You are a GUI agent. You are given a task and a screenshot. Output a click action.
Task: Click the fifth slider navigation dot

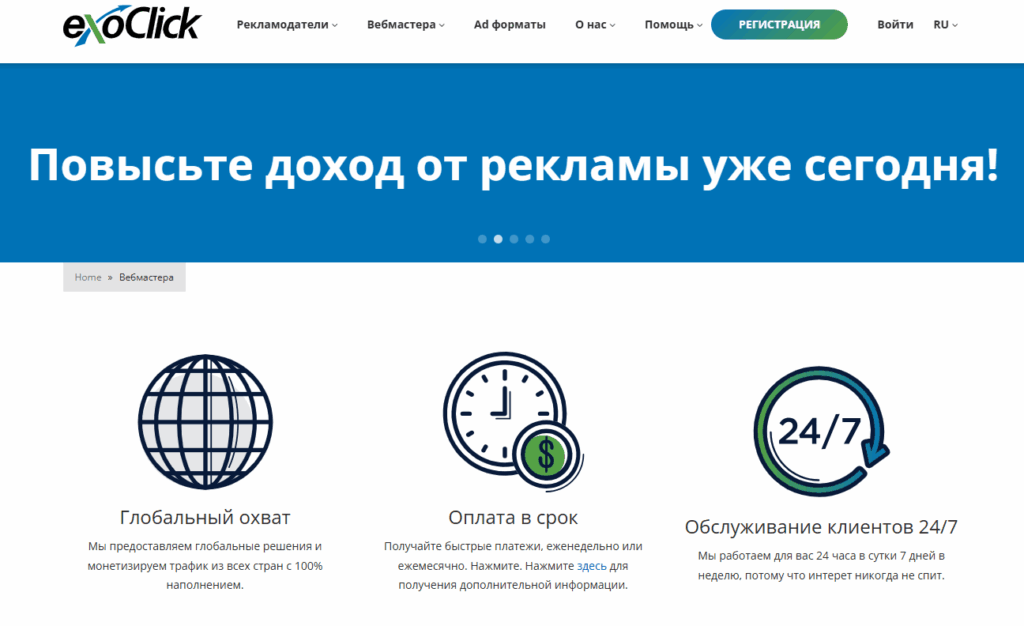(545, 239)
